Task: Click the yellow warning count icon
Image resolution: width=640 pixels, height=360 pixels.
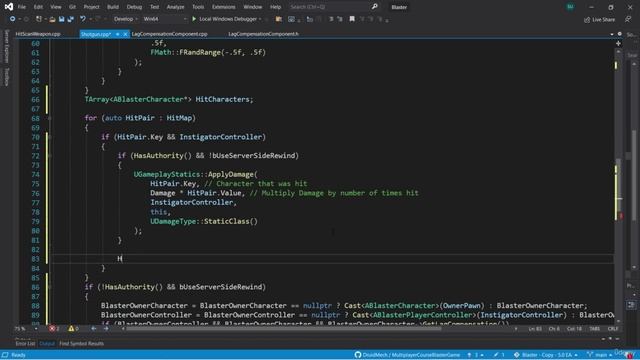Action: tap(71, 328)
